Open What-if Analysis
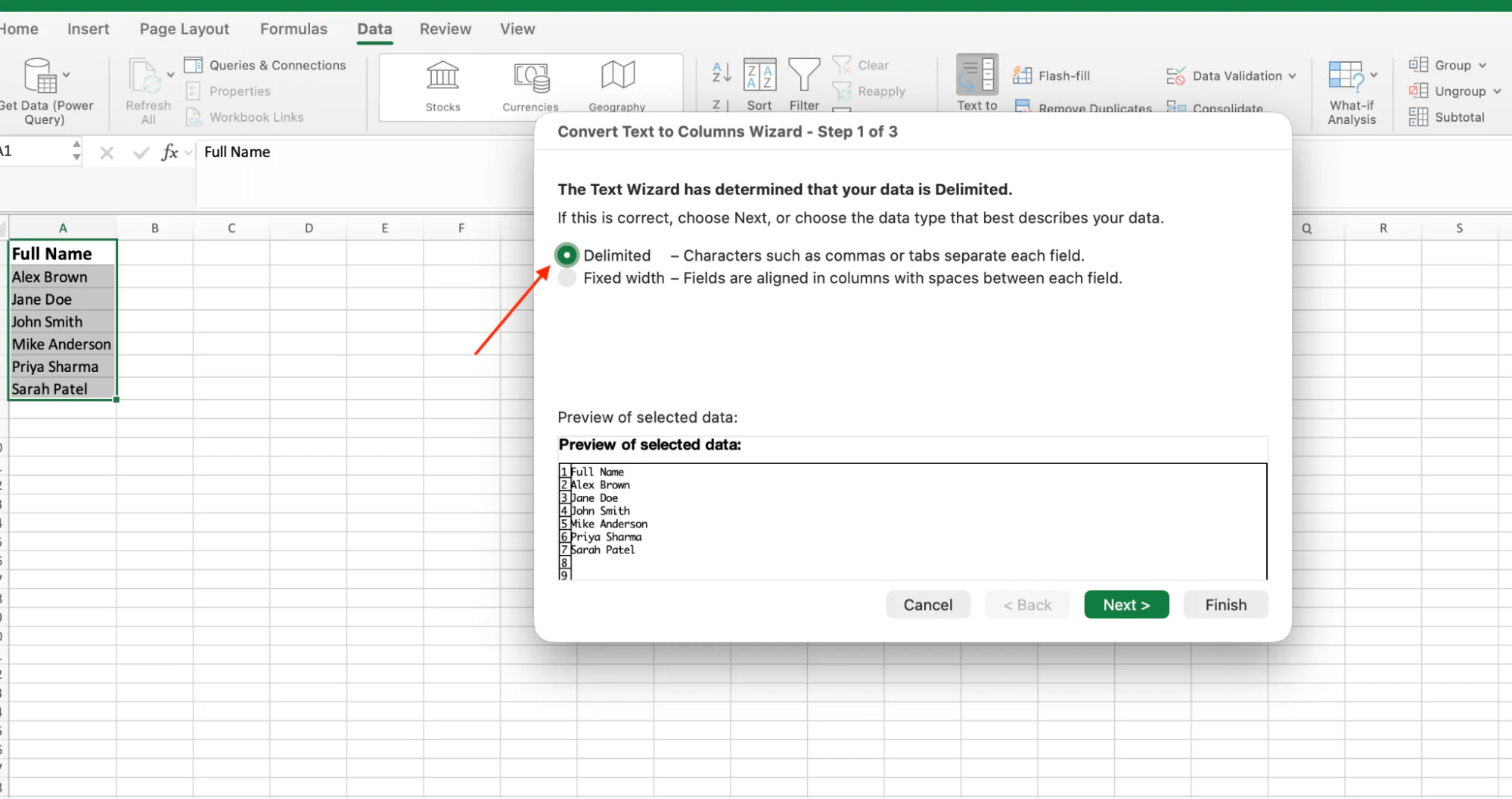Viewport: 1512px width, 799px height. 1352,92
